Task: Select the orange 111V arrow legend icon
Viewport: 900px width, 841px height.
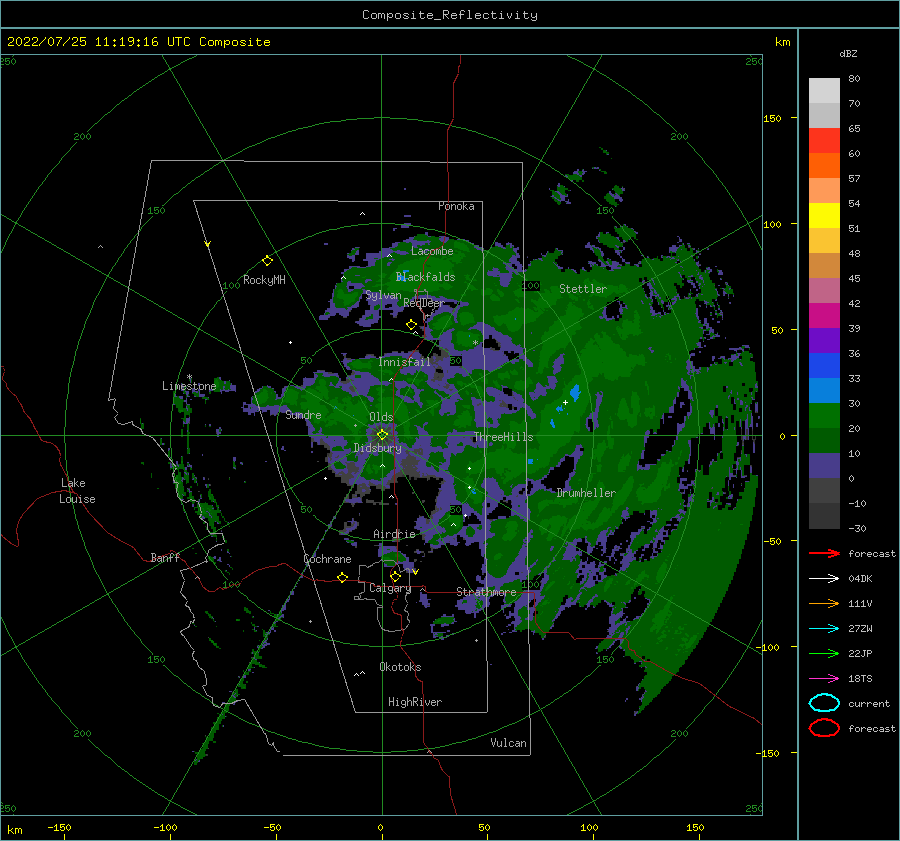Action: [x=824, y=603]
